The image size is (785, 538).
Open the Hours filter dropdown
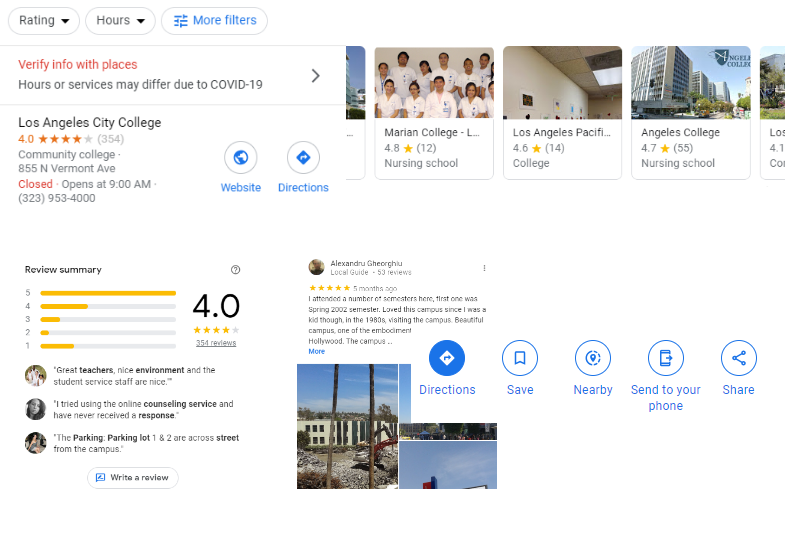pos(120,21)
